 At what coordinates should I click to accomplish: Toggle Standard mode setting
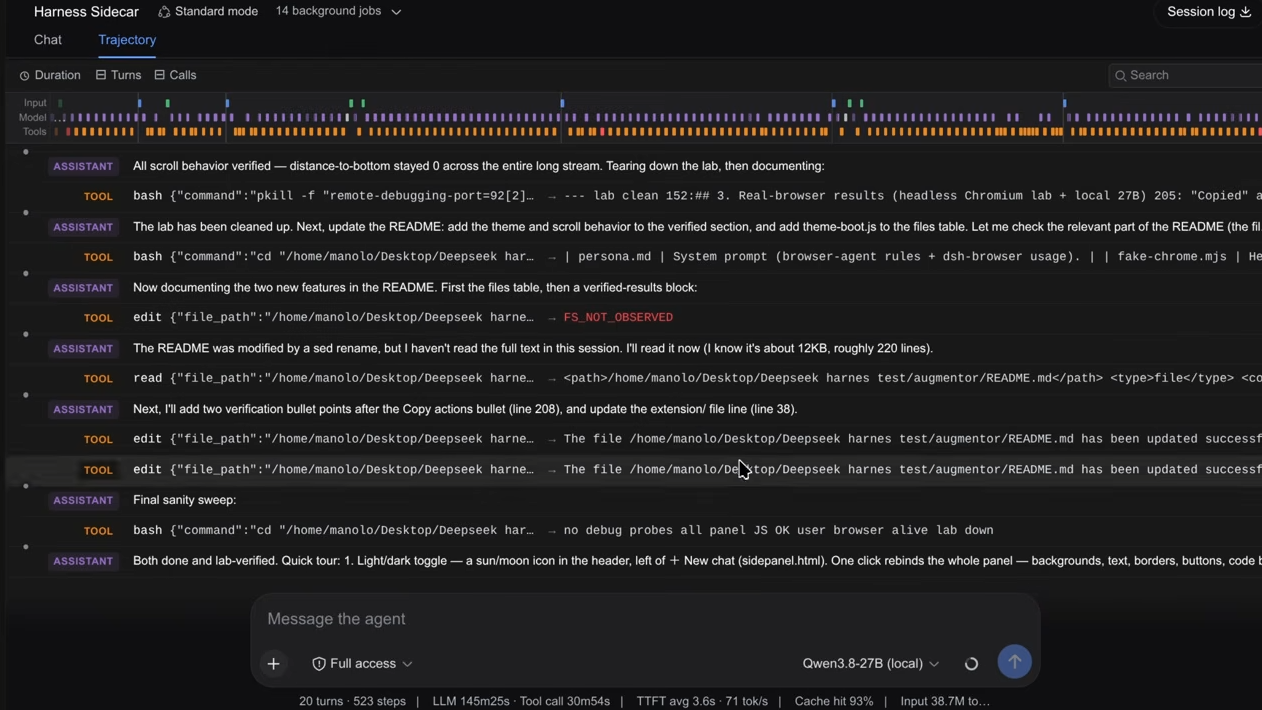tap(208, 11)
